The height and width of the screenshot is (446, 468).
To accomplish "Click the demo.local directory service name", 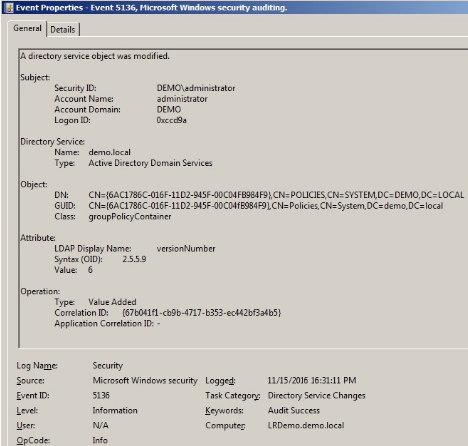I will [x=109, y=152].
